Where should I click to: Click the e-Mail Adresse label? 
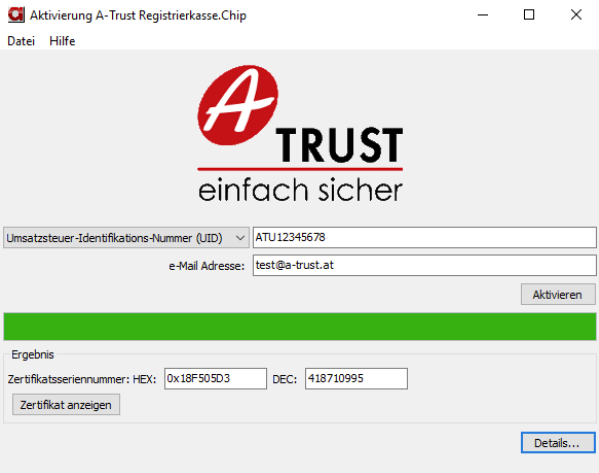pos(207,266)
